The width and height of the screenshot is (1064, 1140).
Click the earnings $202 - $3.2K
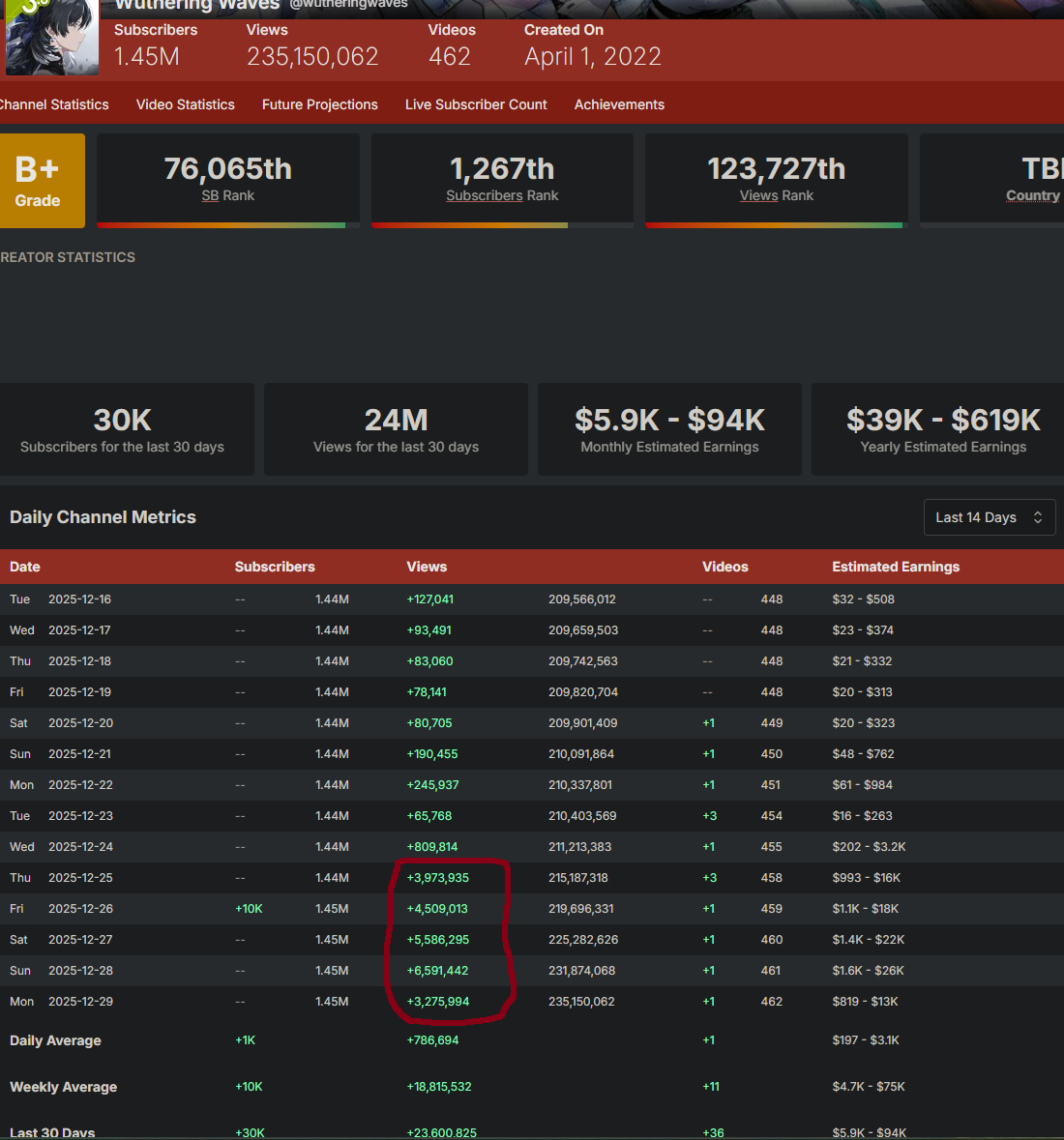click(869, 847)
